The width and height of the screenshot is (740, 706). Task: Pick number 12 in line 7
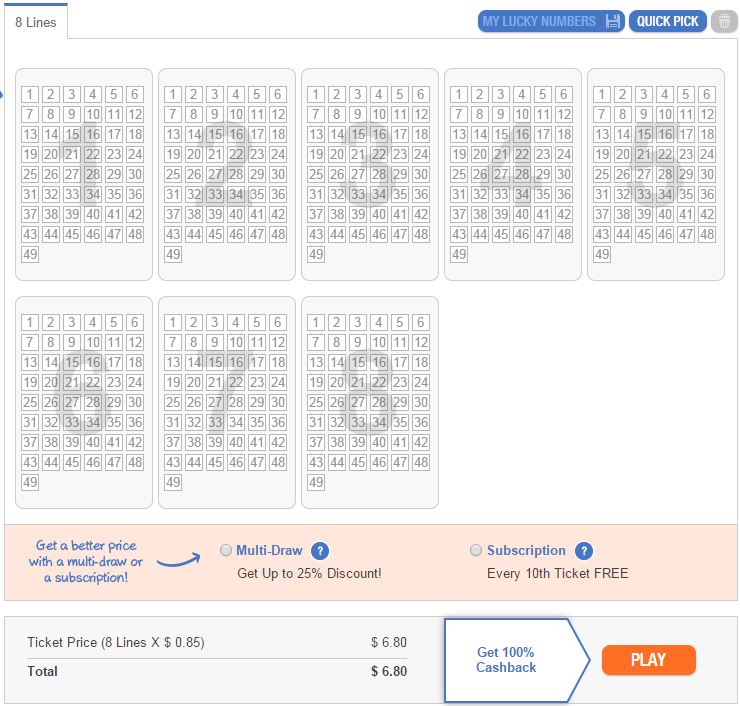(x=278, y=342)
